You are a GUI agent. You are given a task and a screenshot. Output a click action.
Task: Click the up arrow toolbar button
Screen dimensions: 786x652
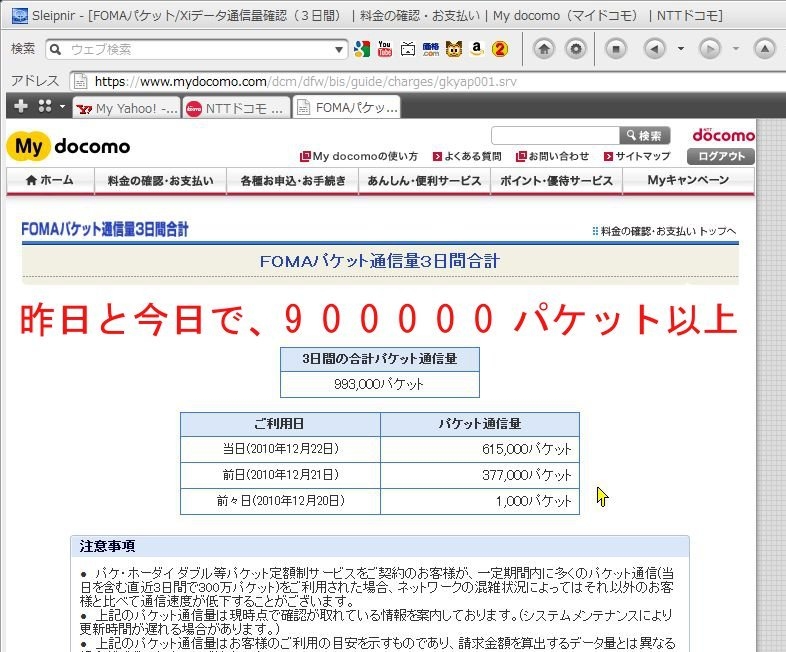[x=764, y=49]
